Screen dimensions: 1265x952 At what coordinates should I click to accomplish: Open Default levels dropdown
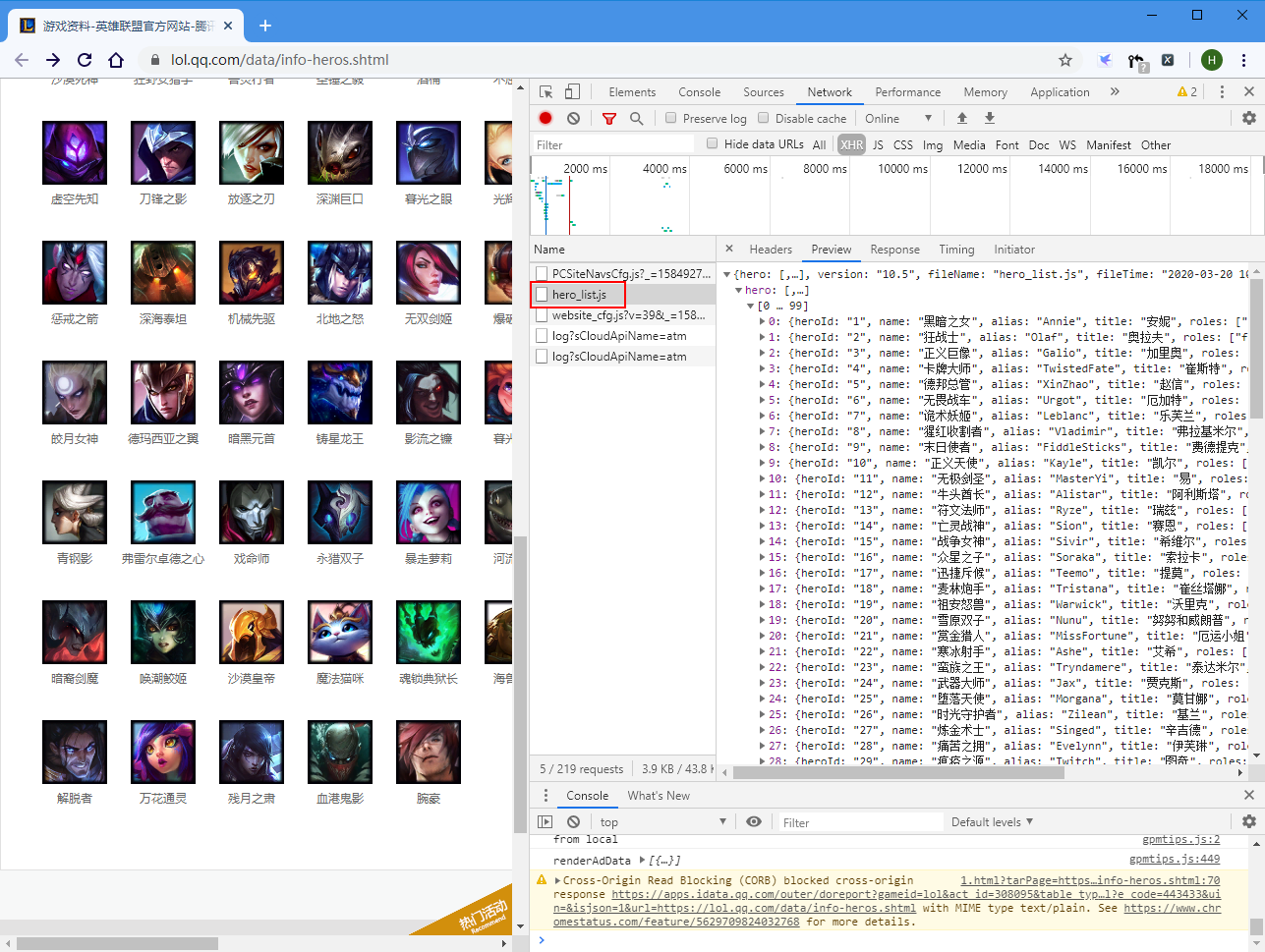(992, 821)
